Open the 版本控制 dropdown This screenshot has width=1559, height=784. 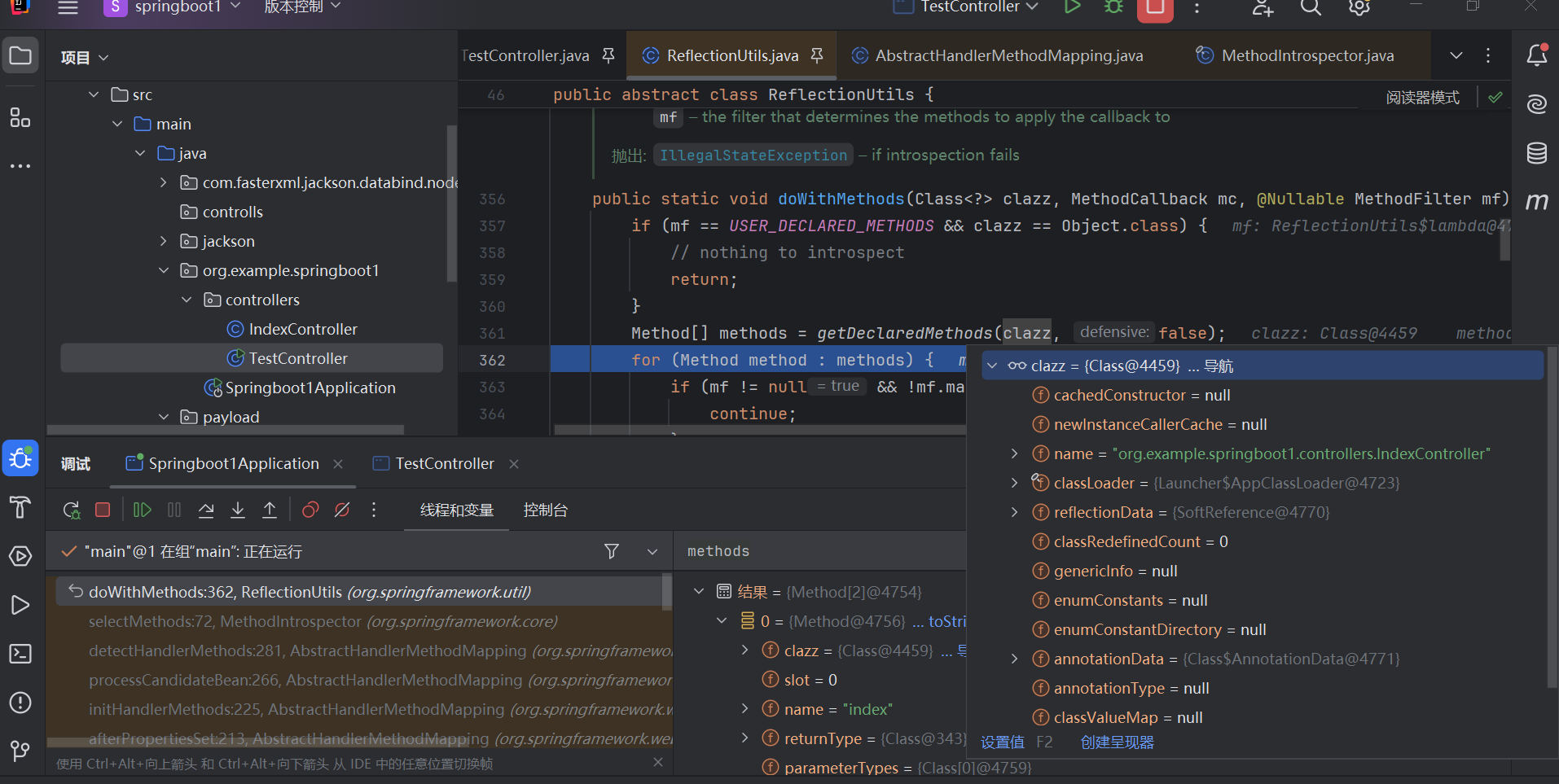point(302,7)
